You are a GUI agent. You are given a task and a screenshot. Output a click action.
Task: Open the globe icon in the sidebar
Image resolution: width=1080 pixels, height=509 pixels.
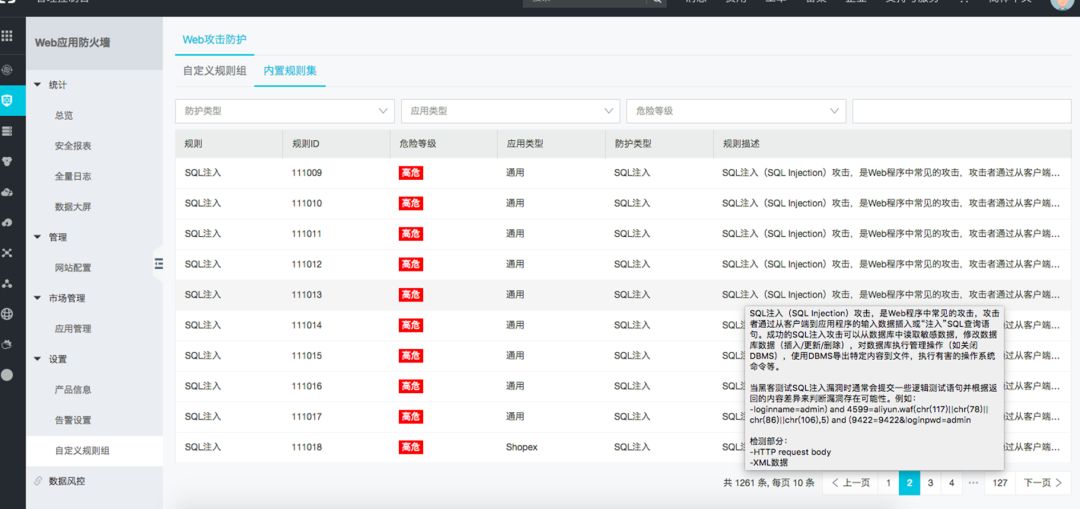tap(8, 313)
